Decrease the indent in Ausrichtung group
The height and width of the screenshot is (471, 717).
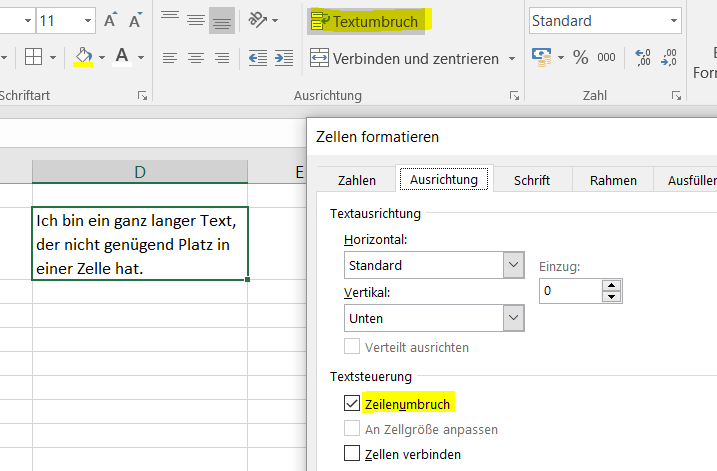[x=258, y=58]
